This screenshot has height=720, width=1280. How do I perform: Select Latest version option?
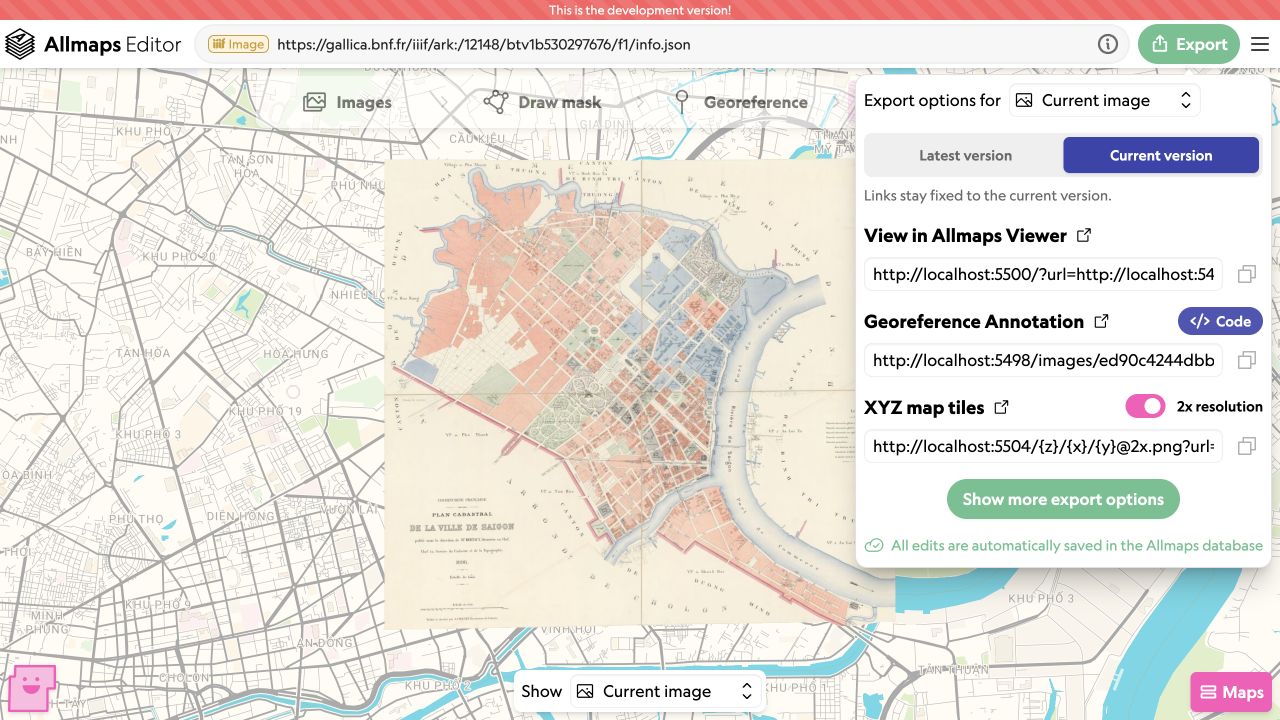[x=965, y=156]
